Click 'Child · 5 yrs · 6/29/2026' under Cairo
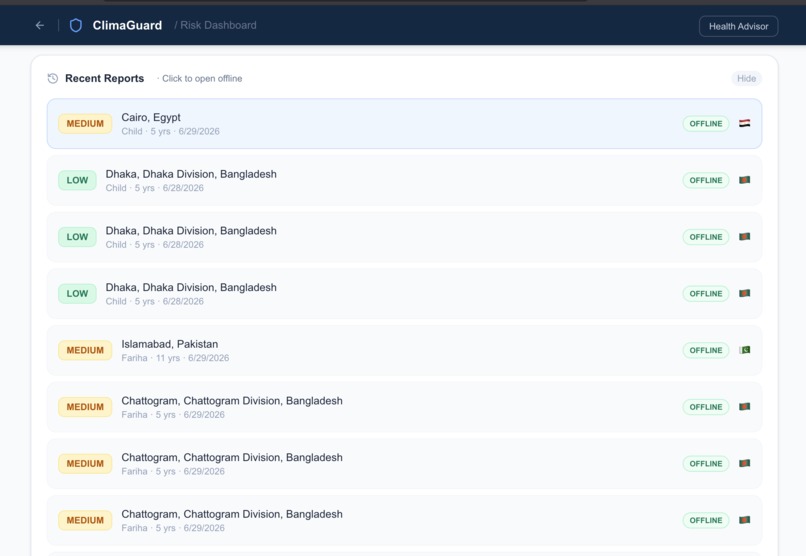The height and width of the screenshot is (556, 806). click(x=170, y=132)
